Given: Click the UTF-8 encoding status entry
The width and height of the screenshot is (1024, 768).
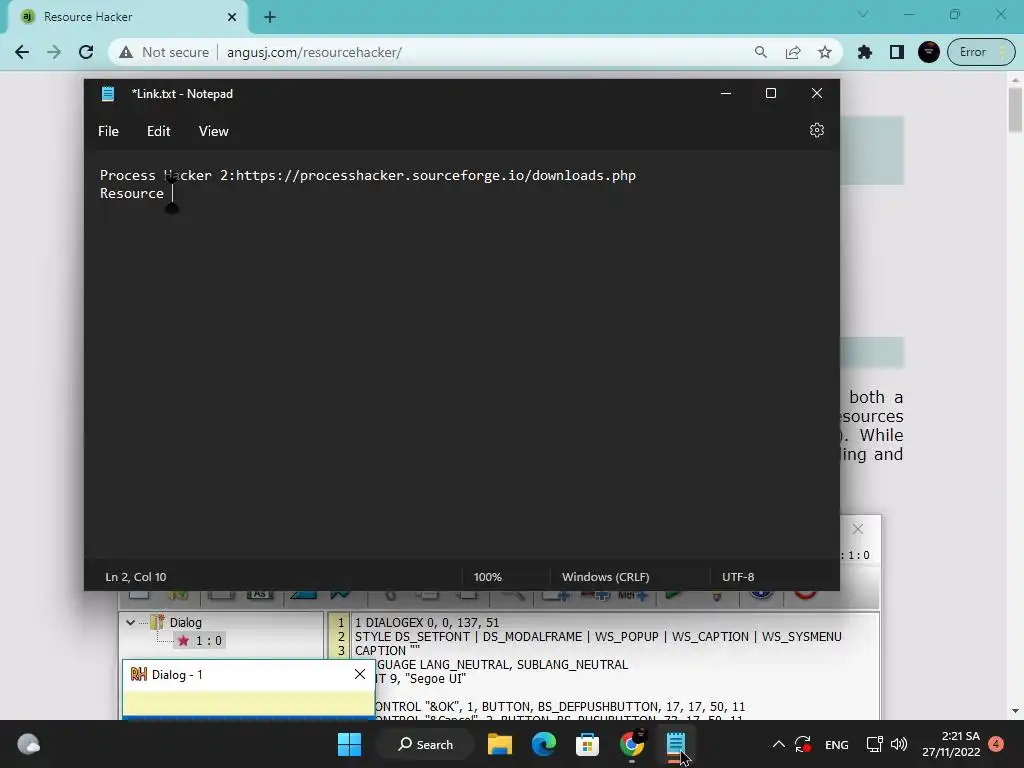Looking at the screenshot, I should coord(738,577).
